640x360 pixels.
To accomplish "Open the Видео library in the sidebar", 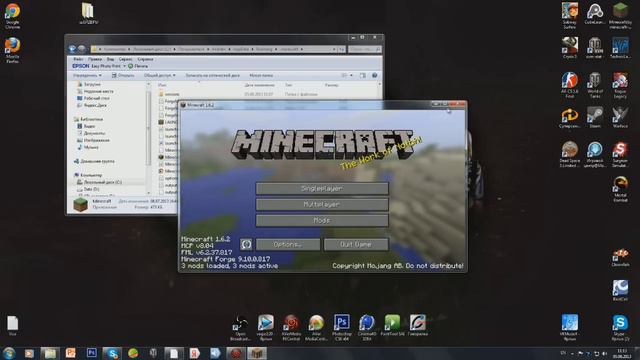I will point(86,126).
